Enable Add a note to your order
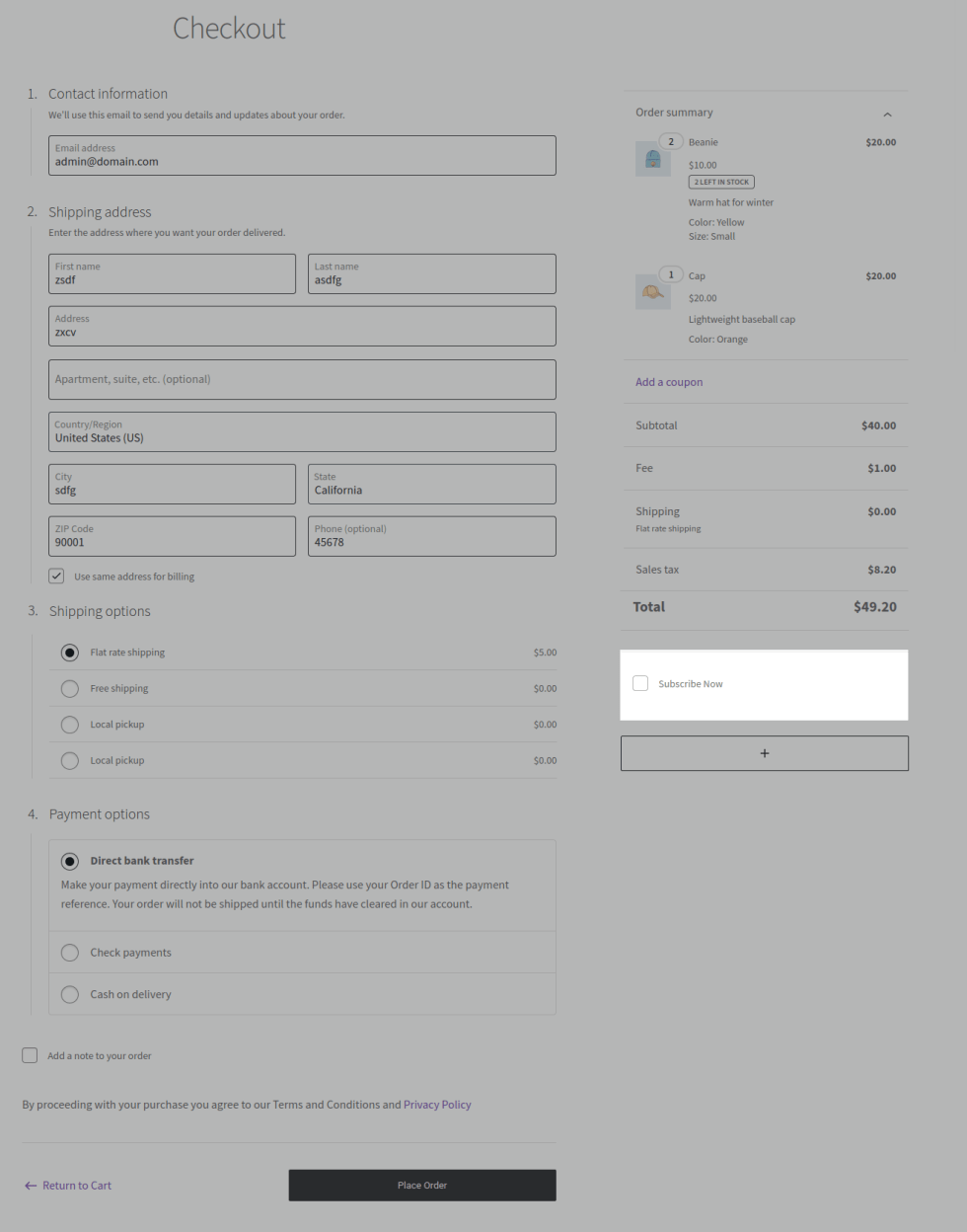This screenshot has height=1232, width=967. click(x=31, y=1055)
